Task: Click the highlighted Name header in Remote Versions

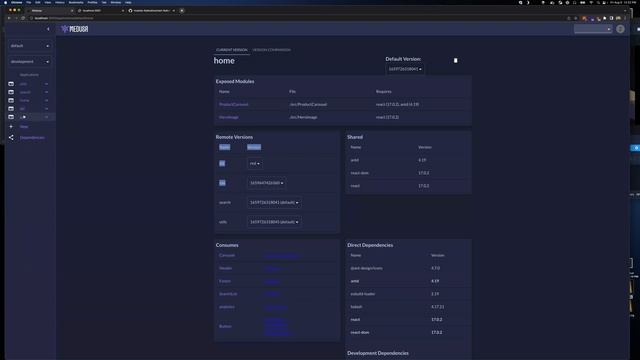Action: tap(224, 147)
